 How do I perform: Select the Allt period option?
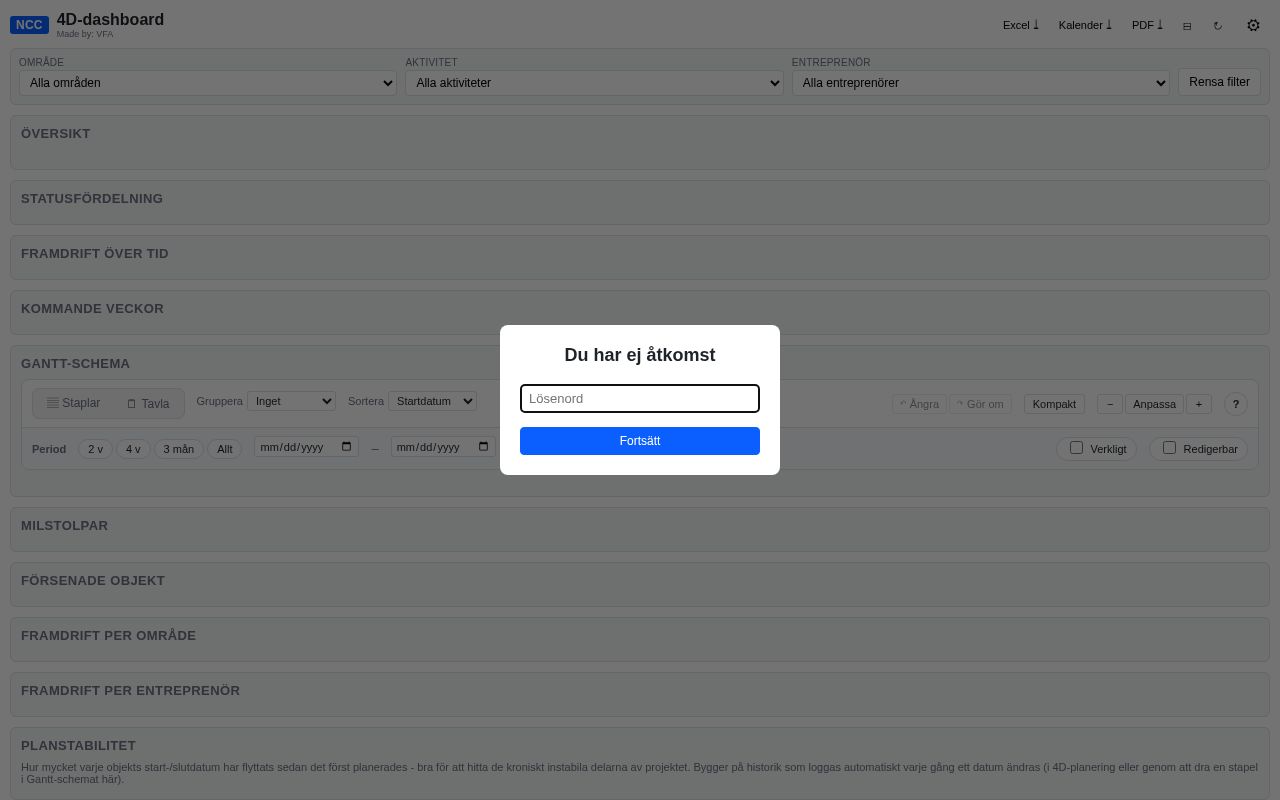point(224,449)
